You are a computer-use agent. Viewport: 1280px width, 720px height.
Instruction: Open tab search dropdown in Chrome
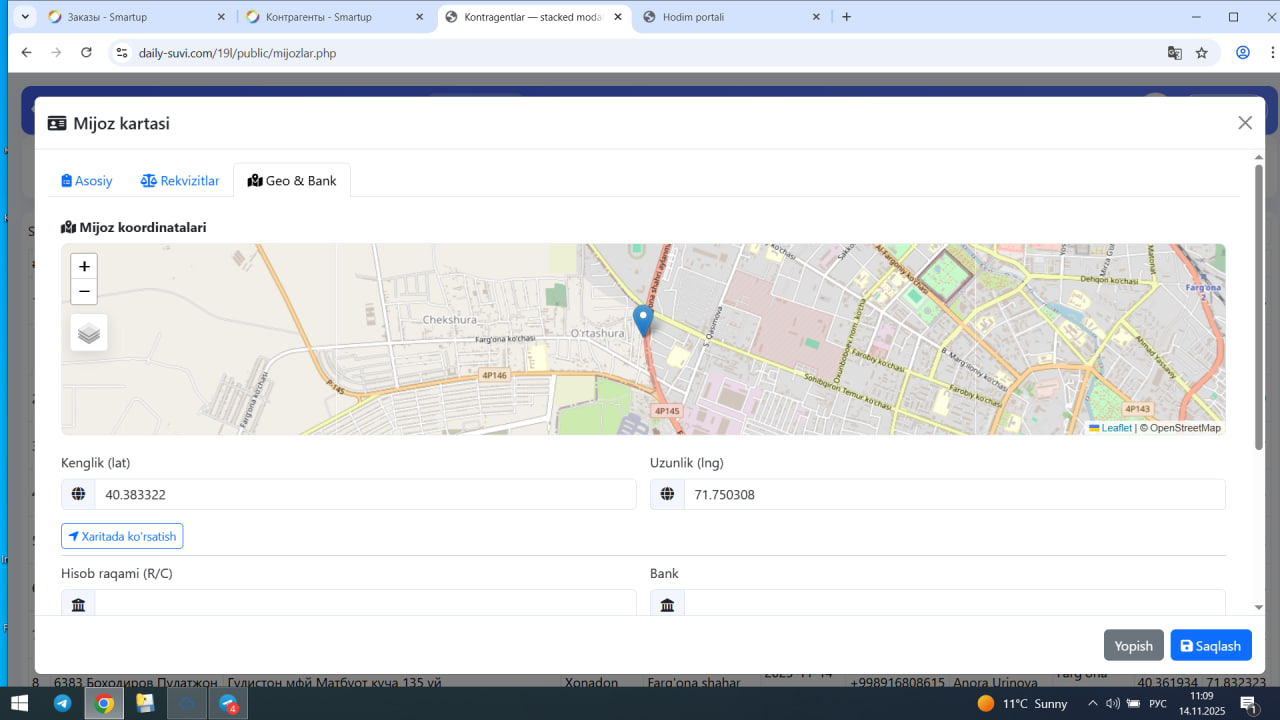[25, 17]
